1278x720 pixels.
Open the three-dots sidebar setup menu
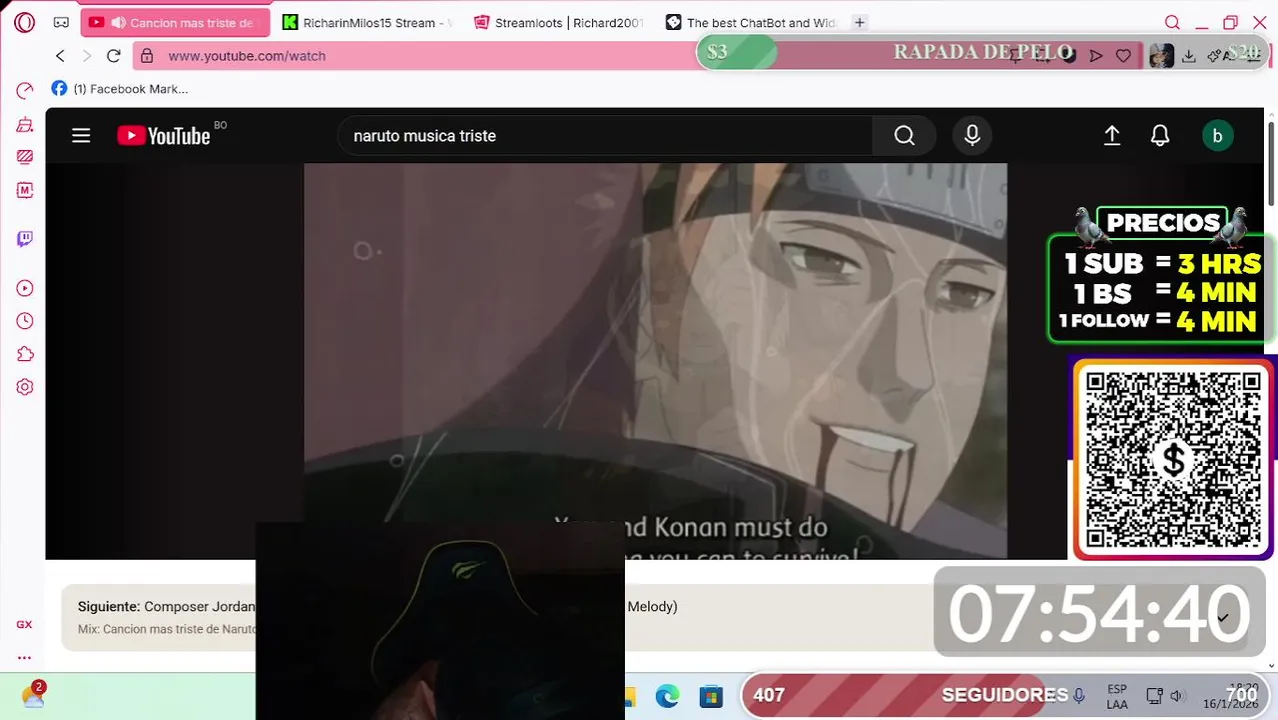tap(24, 657)
